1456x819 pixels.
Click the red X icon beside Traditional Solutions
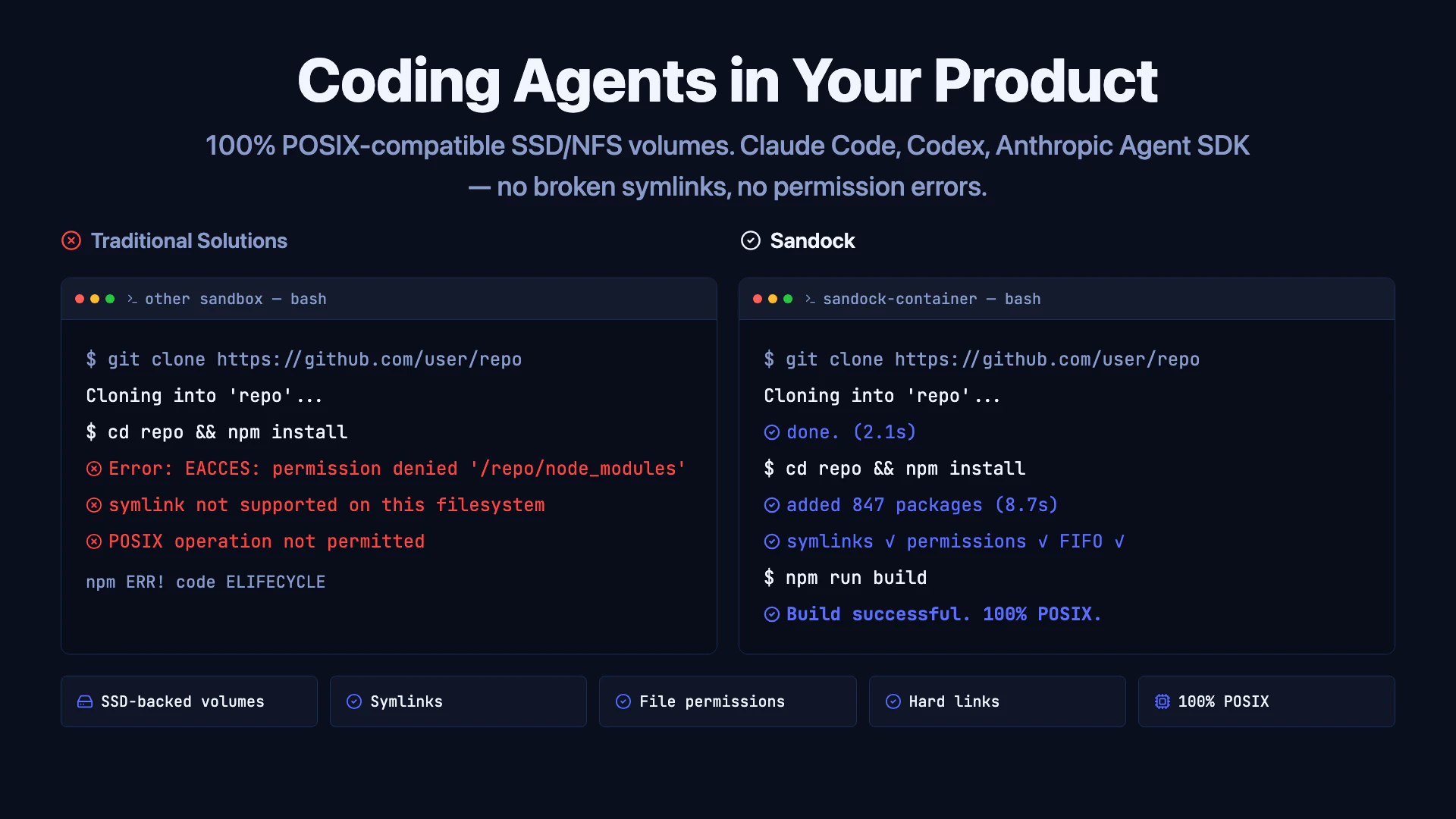pos(71,240)
